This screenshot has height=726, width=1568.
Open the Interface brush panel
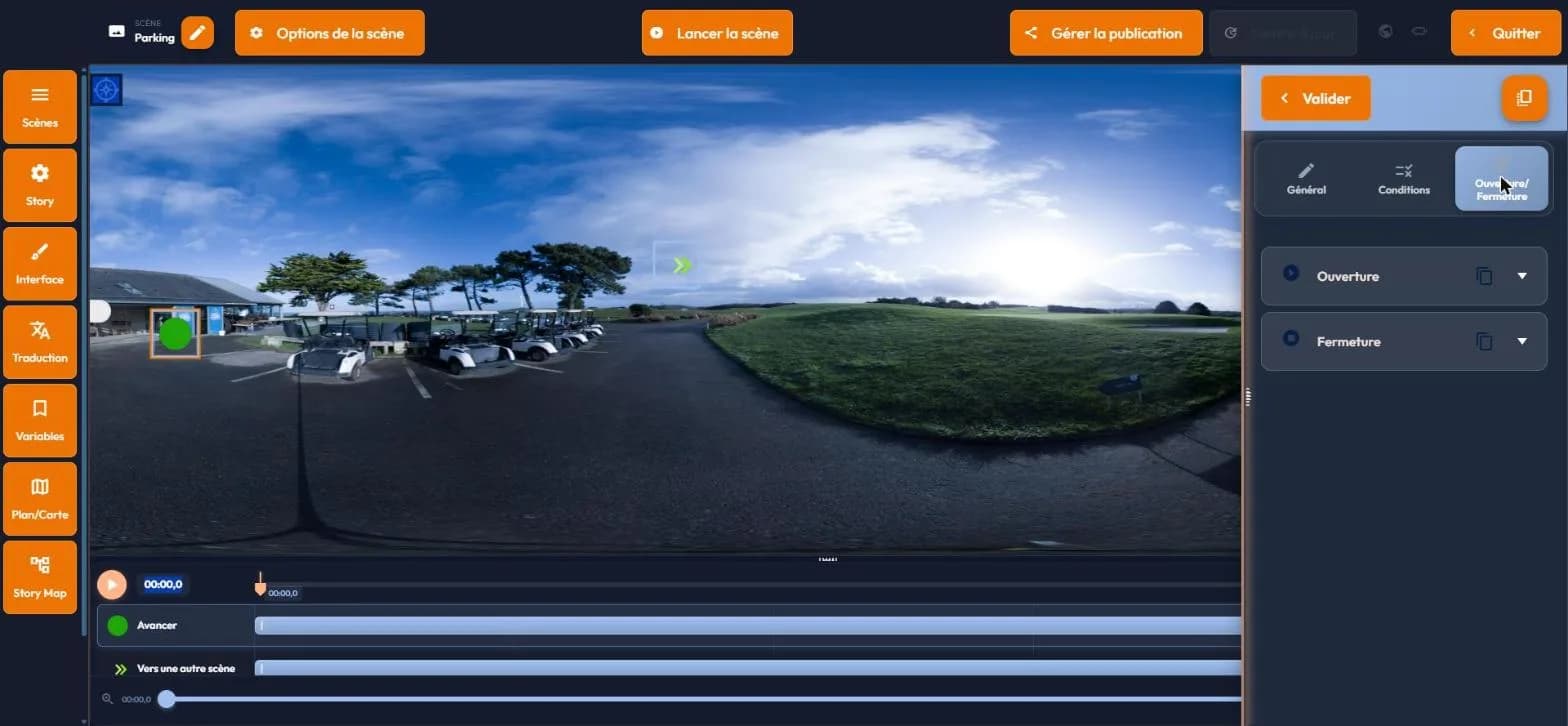40,263
